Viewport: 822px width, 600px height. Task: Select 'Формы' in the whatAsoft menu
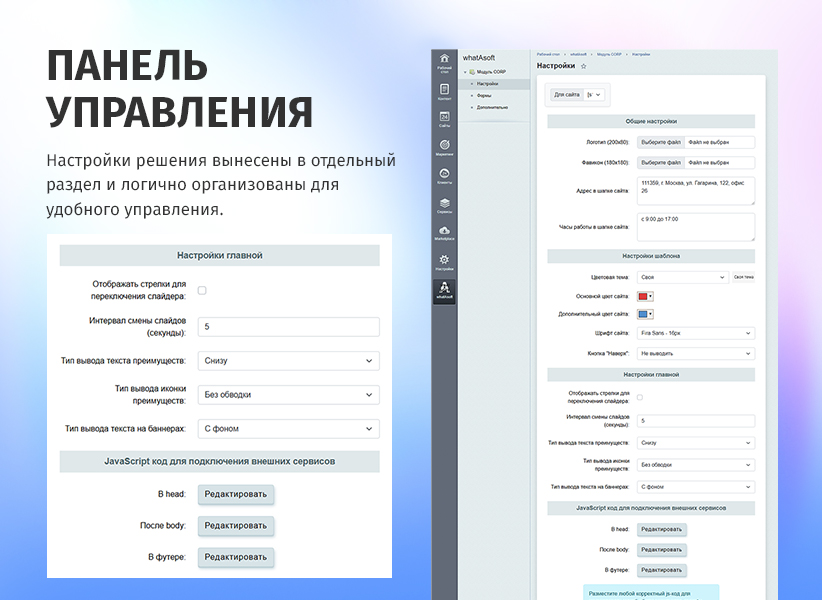click(x=484, y=95)
